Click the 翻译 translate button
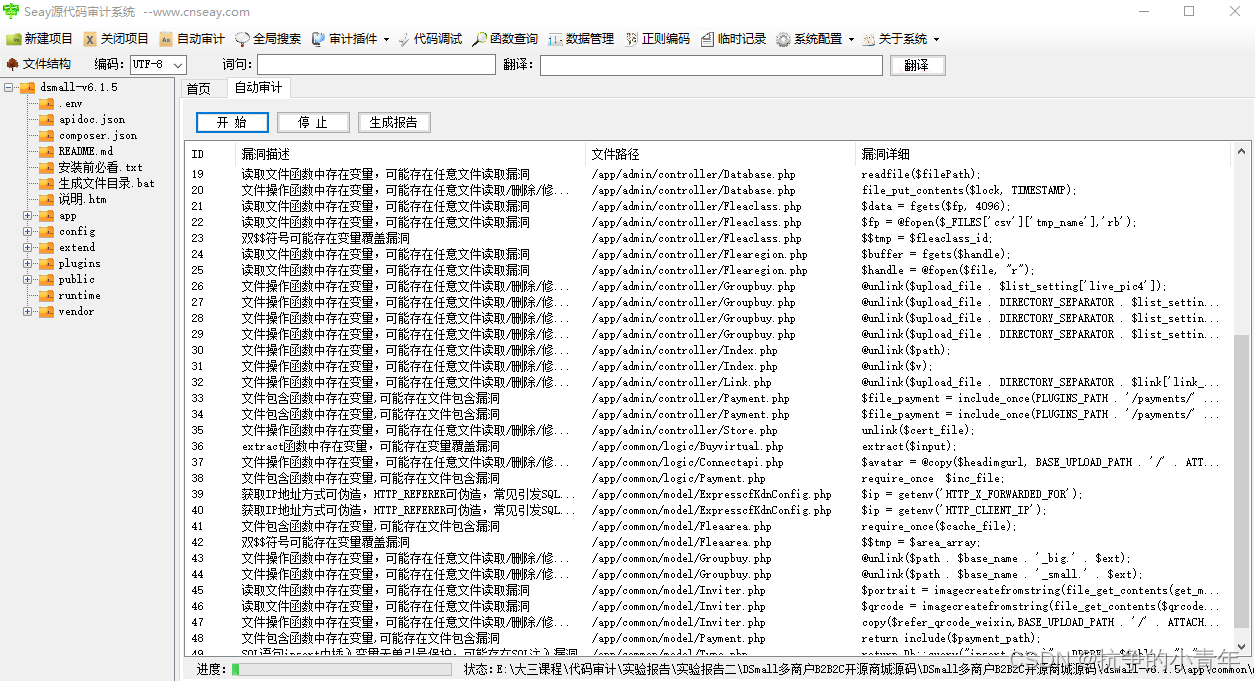The width and height of the screenshot is (1255, 681). [x=917, y=65]
